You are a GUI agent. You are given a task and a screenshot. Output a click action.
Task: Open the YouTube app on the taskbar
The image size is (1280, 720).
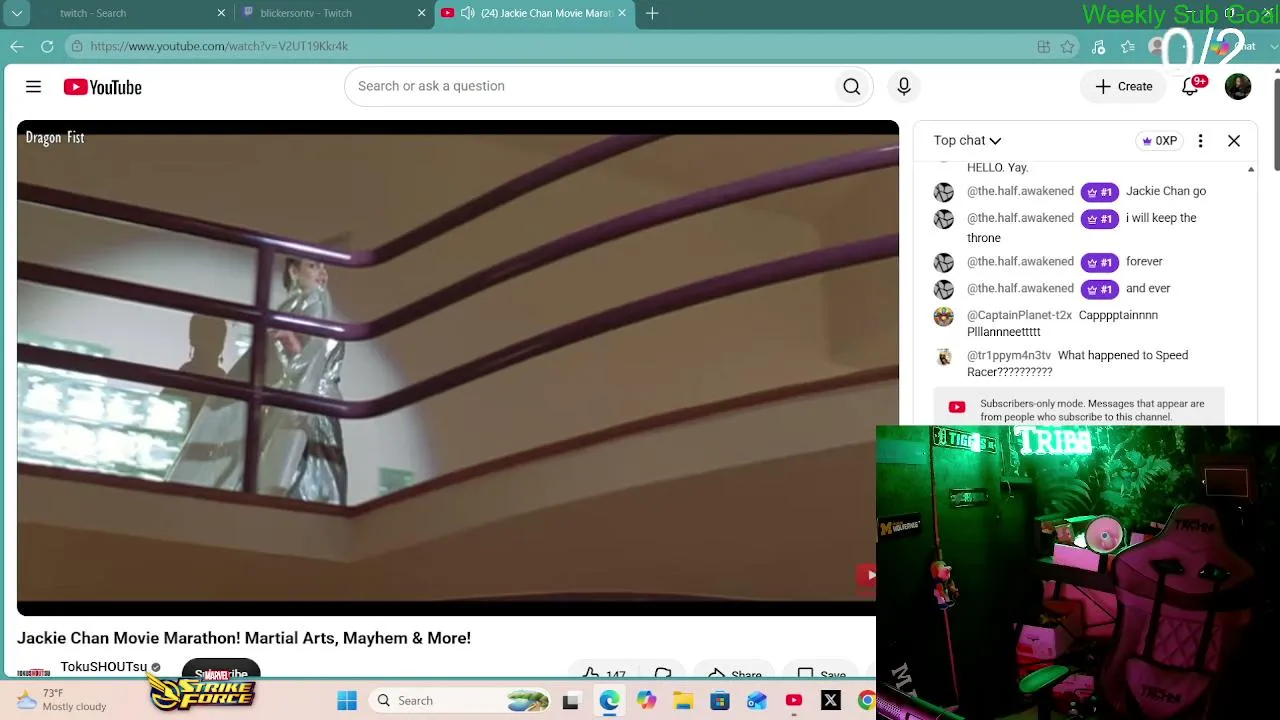coord(794,701)
